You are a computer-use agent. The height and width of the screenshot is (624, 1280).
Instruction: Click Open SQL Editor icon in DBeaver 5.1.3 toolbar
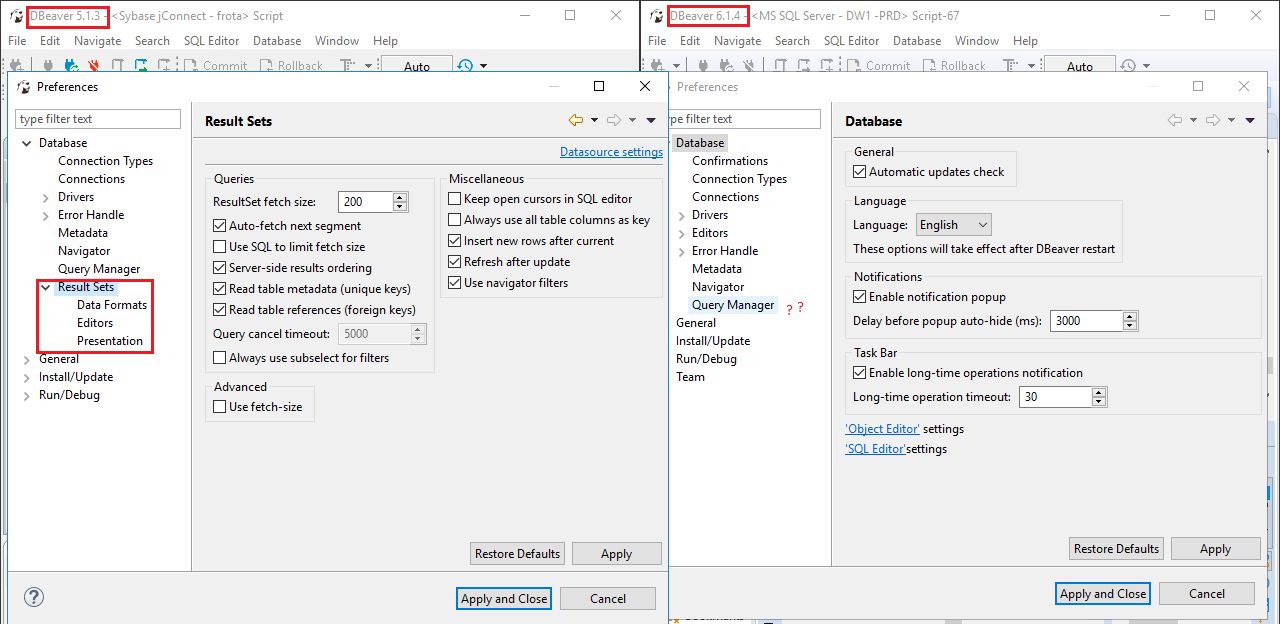coord(117,65)
